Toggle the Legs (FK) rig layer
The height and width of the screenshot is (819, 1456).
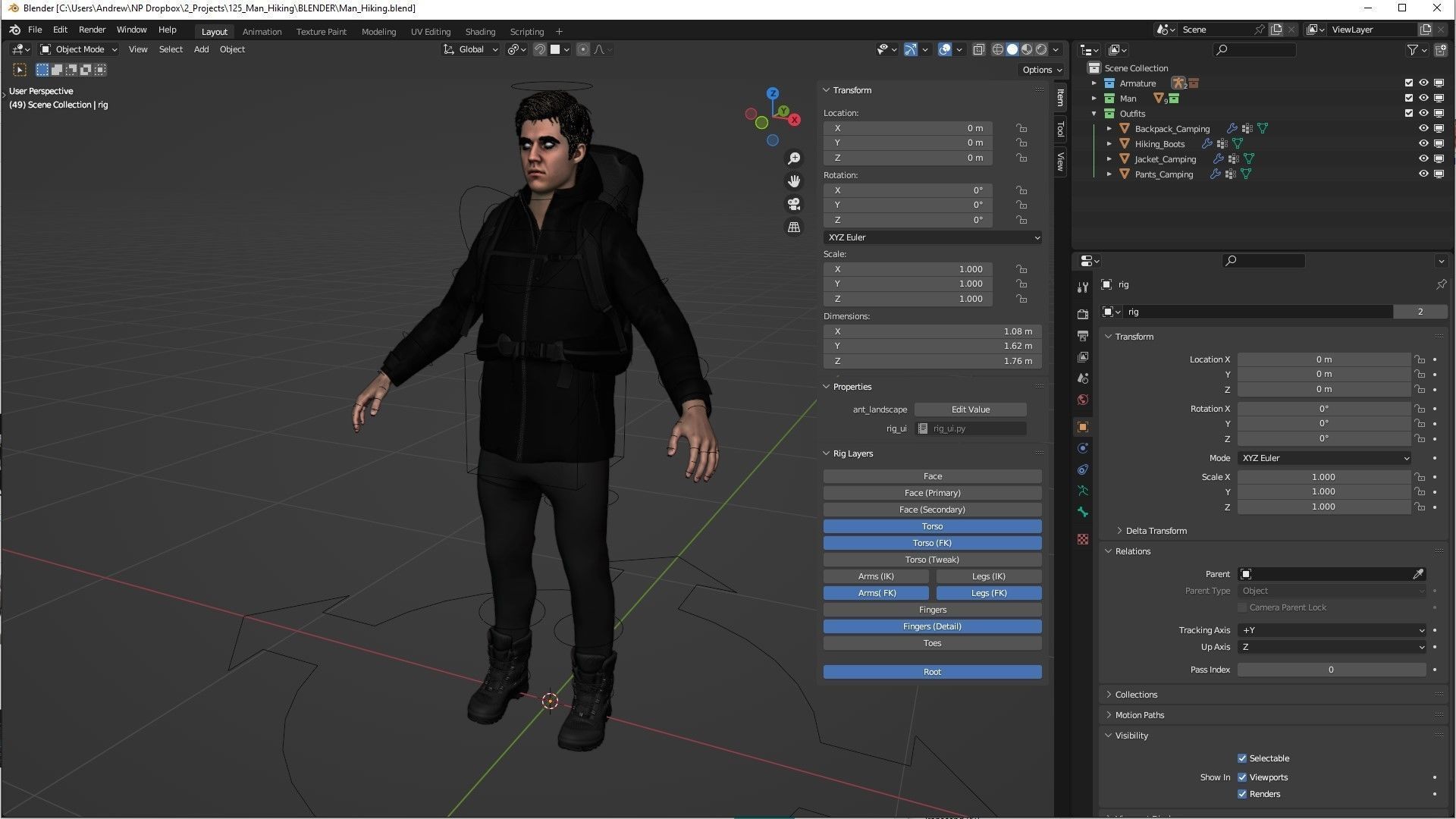point(989,593)
